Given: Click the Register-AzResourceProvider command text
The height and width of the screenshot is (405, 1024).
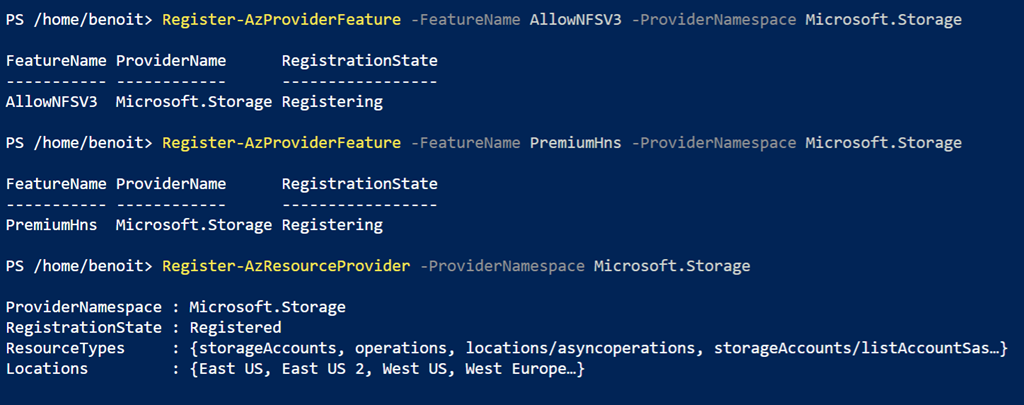Looking at the screenshot, I should tap(285, 266).
